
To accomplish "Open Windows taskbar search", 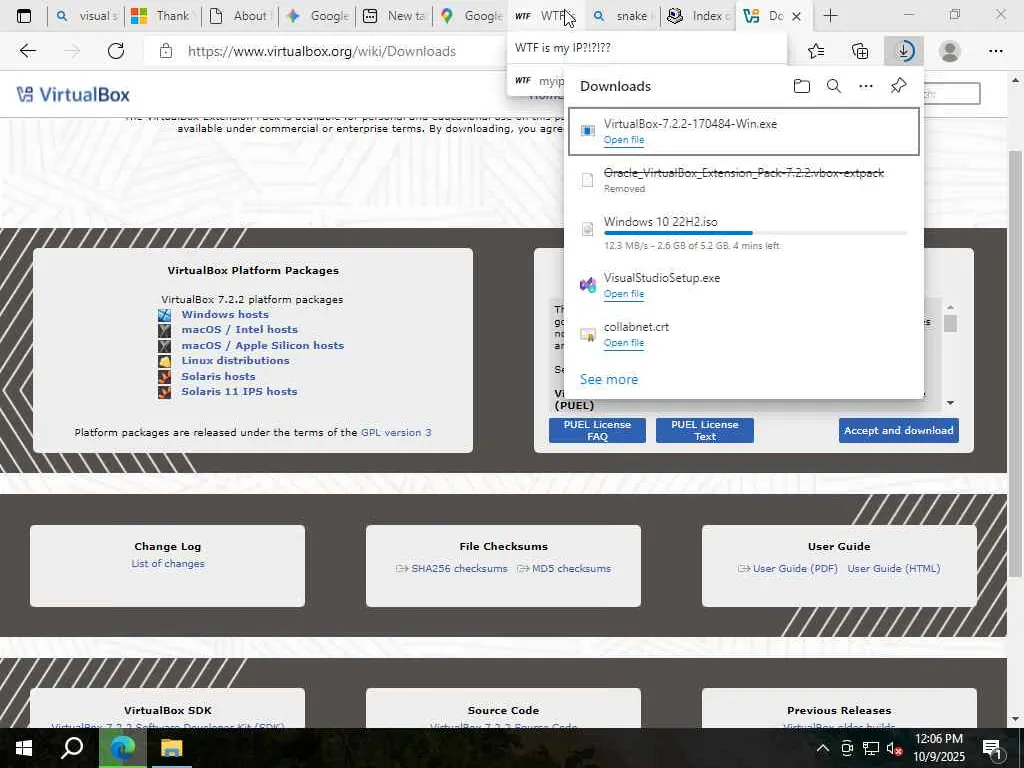I will (72, 748).
